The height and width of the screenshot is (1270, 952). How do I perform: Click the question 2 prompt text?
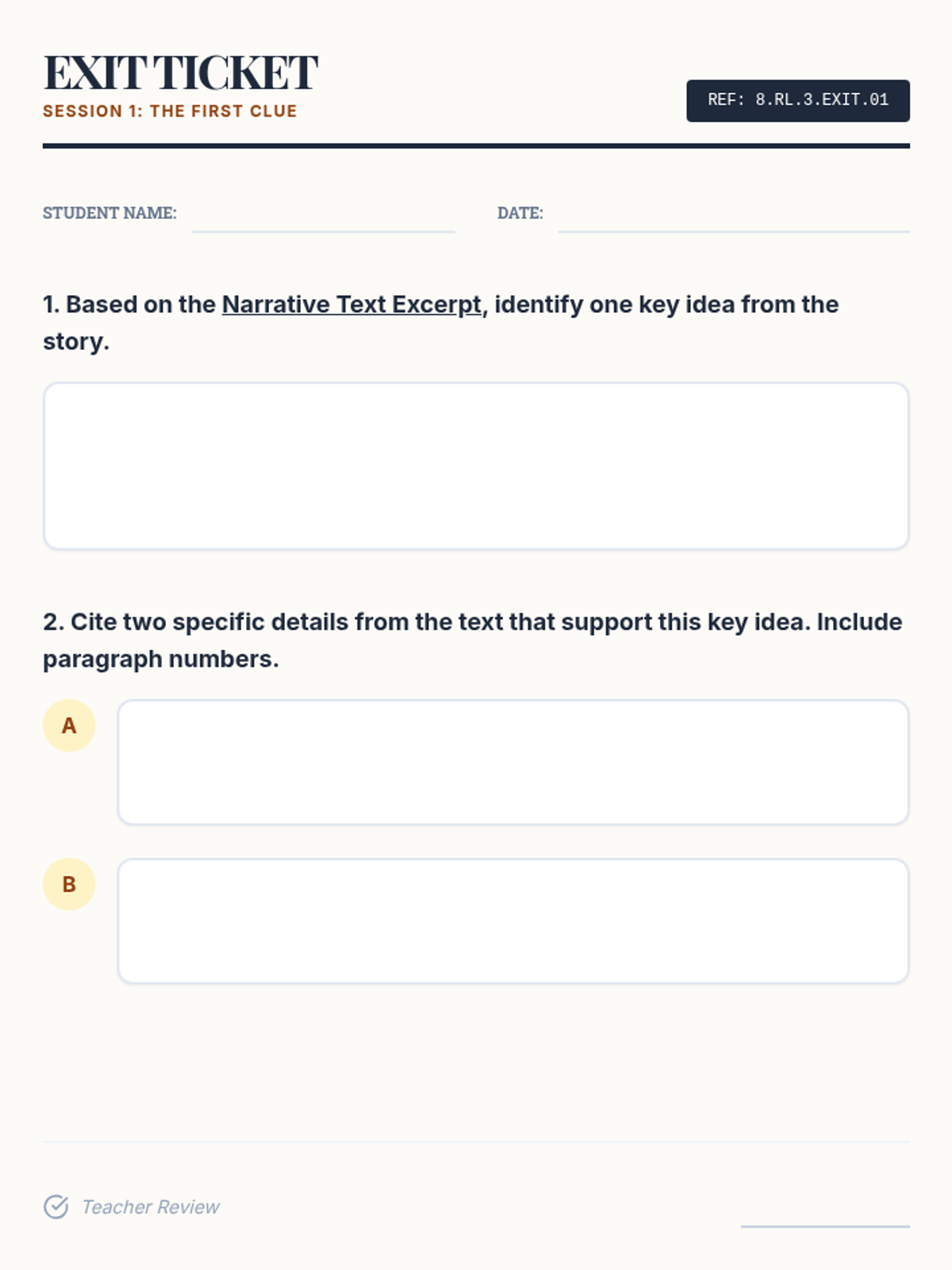473,641
